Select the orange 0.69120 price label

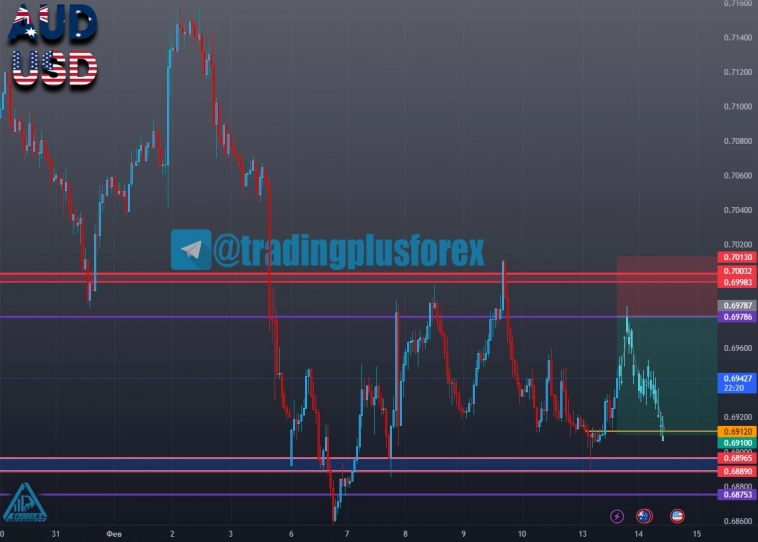point(737,431)
